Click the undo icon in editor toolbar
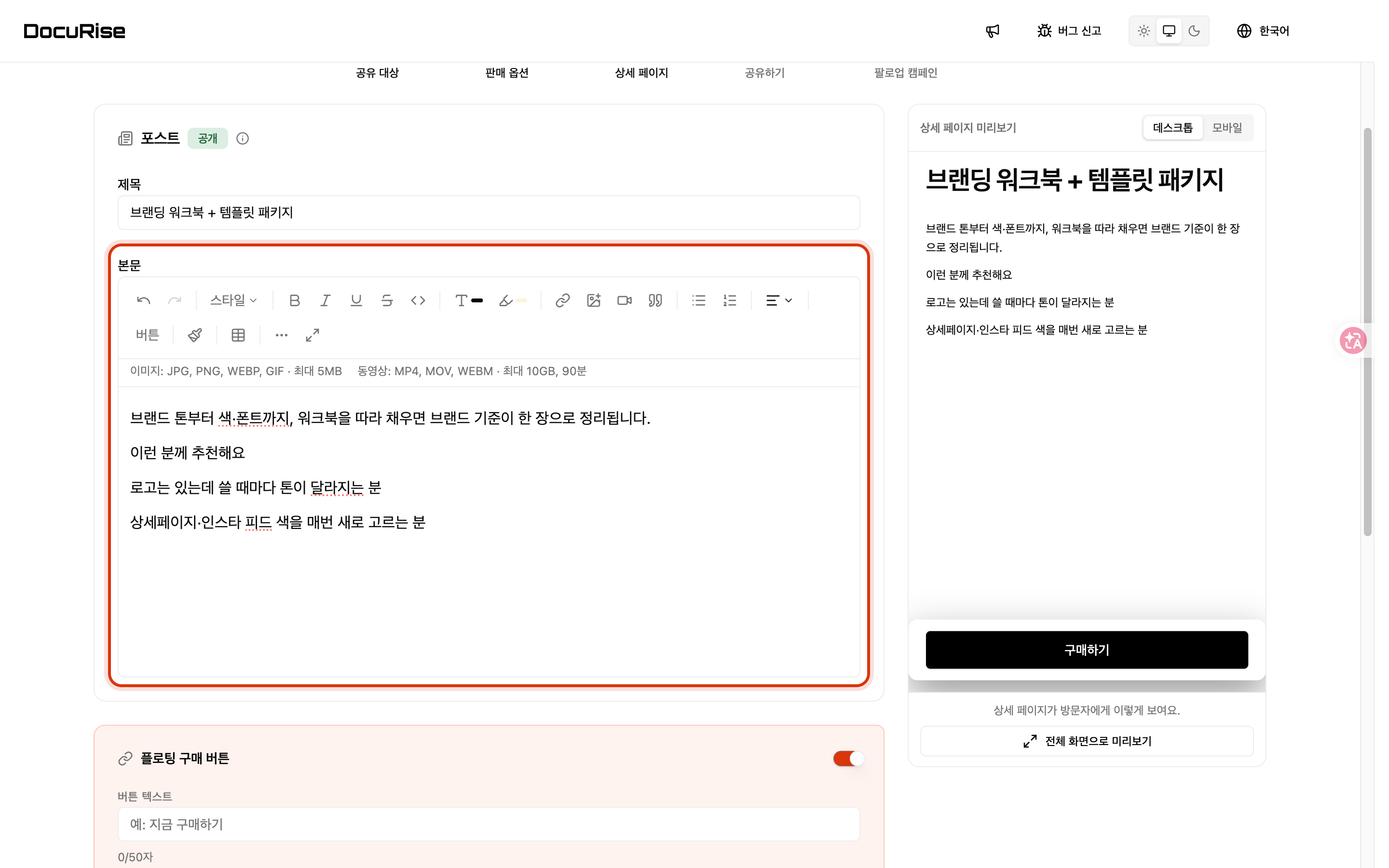Image resolution: width=1389 pixels, height=868 pixels. point(144,300)
